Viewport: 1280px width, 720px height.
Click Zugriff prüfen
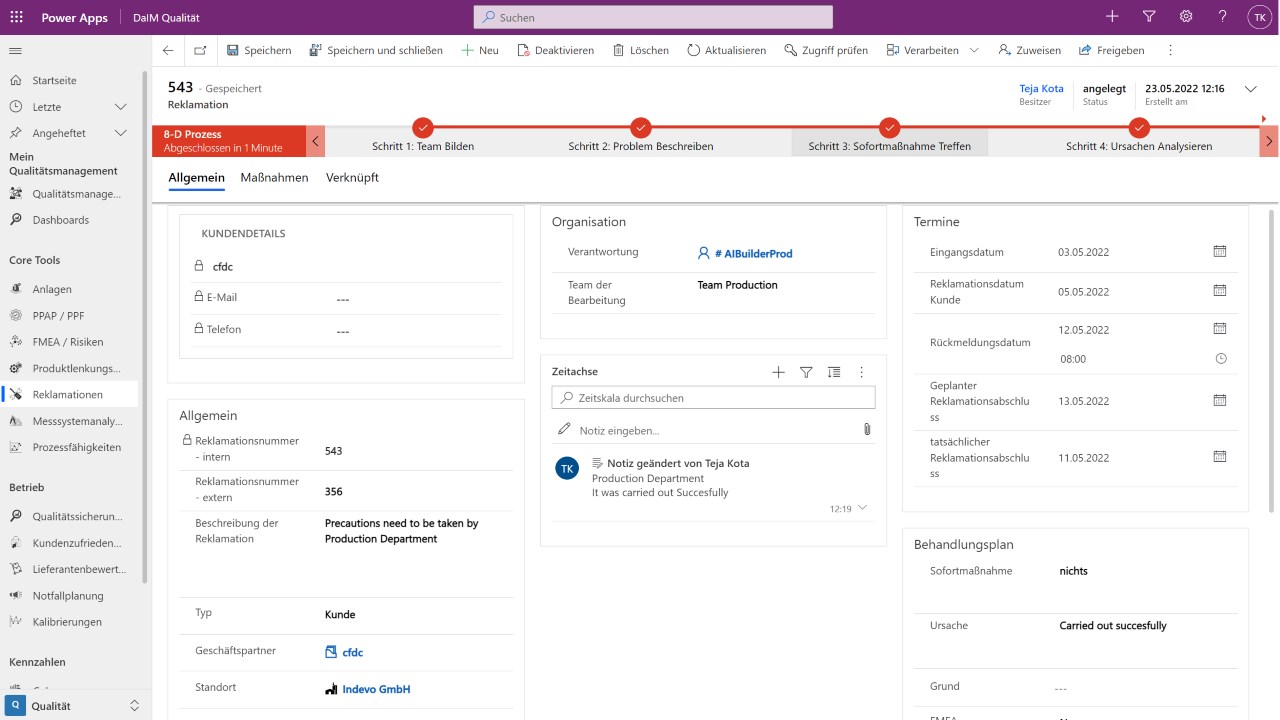coord(826,50)
